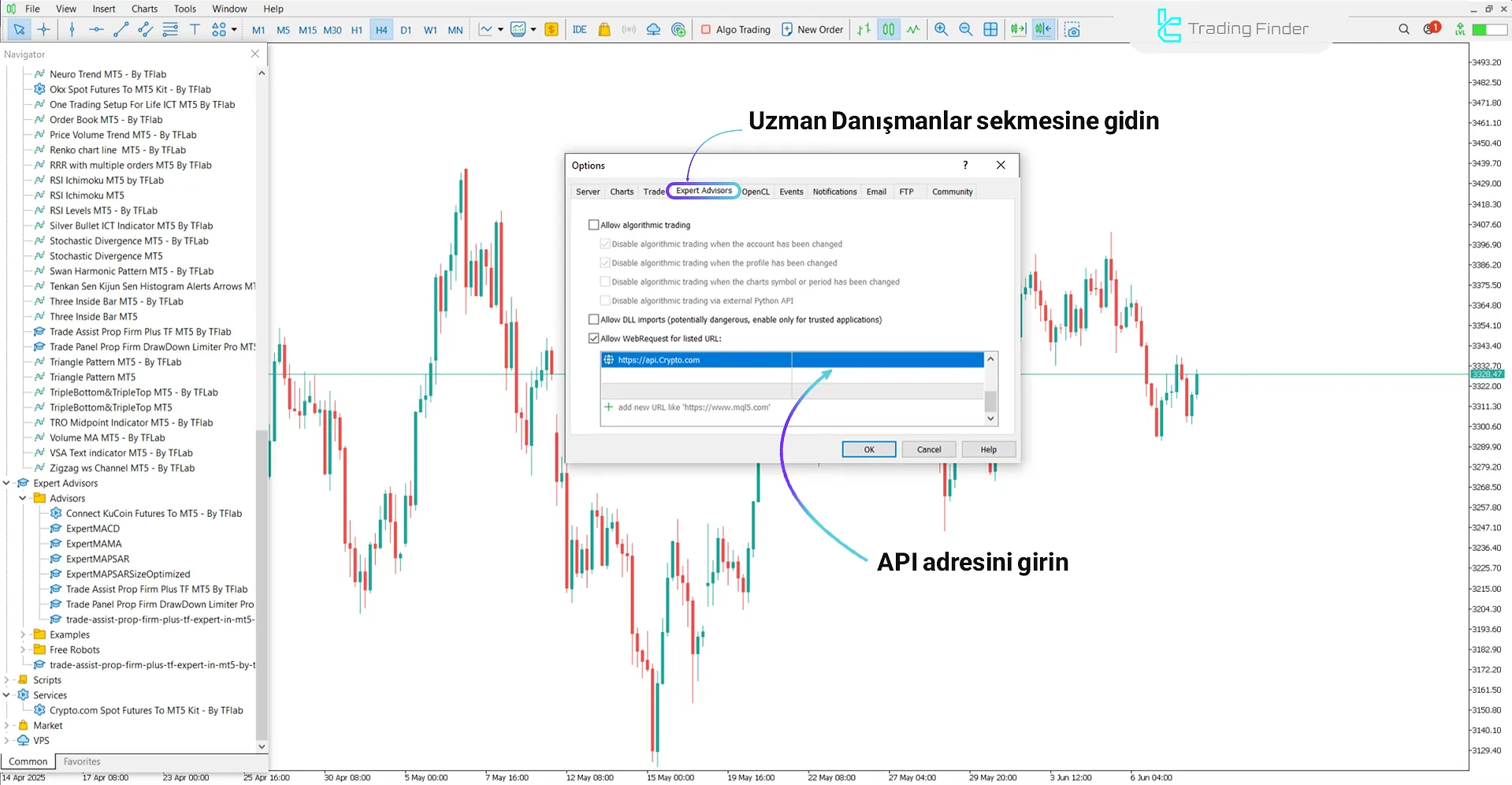1512x785 pixels.
Task: Toggle disable trading via external Python API
Action: coord(604,300)
